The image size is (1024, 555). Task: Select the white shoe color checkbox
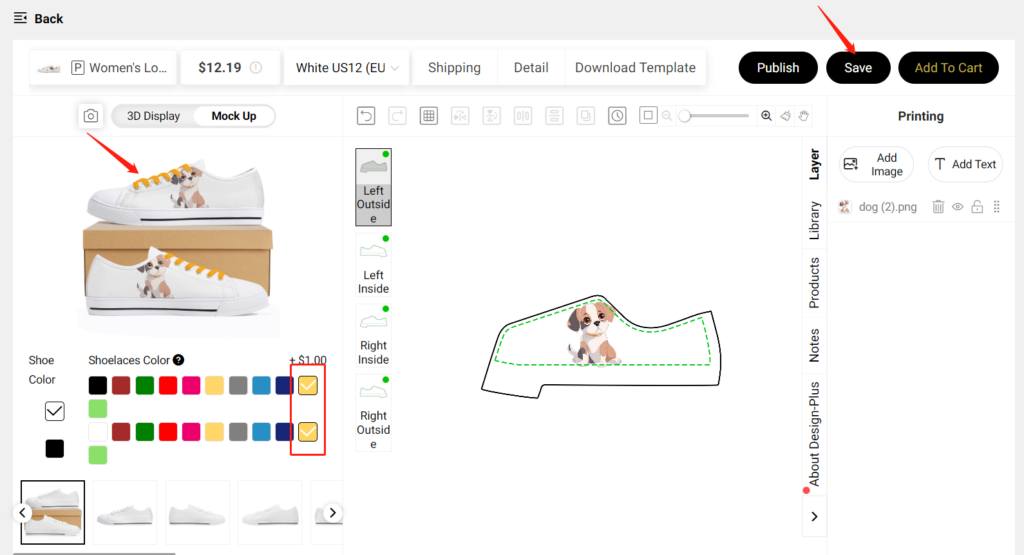55,411
